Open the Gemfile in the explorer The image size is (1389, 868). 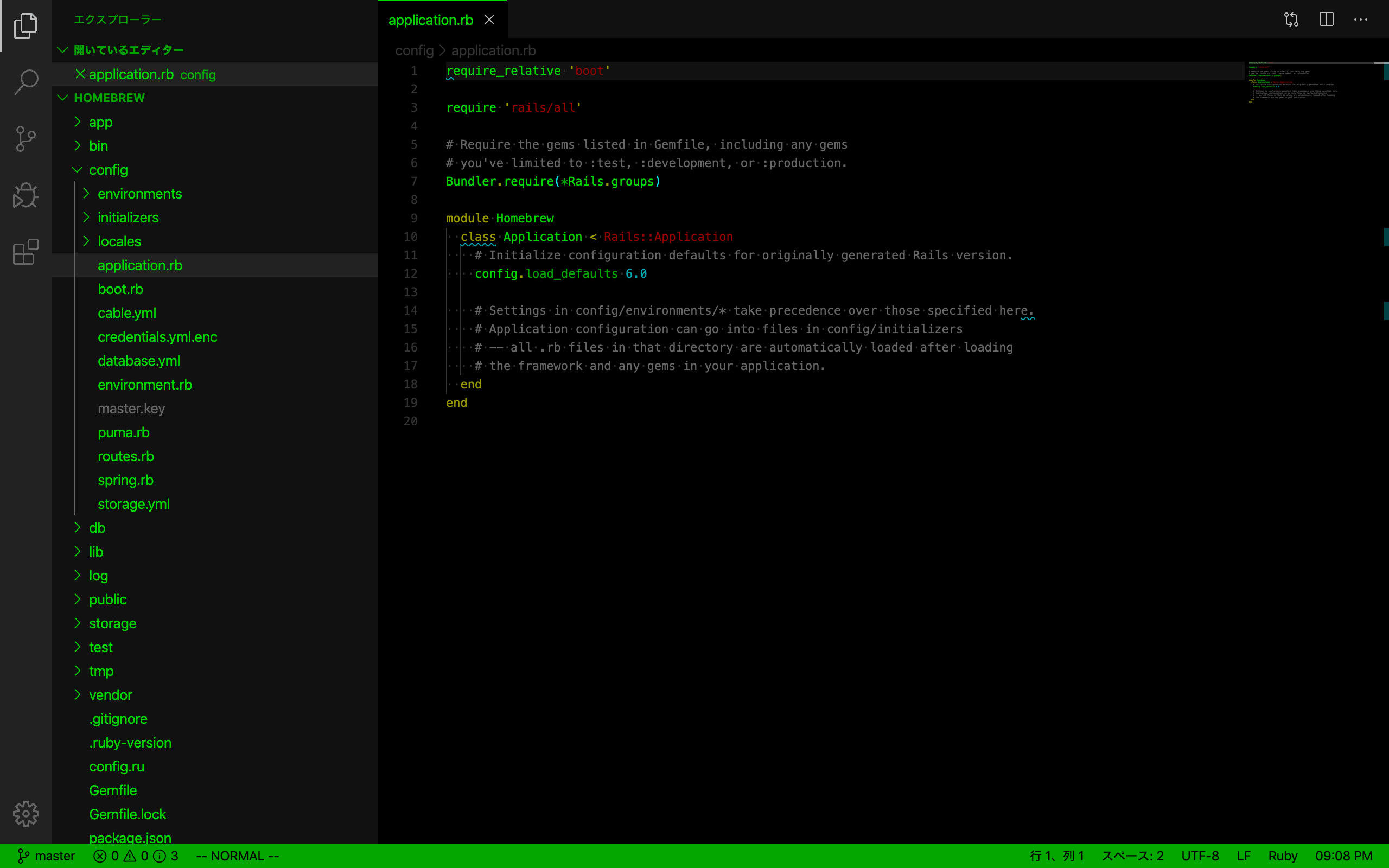coord(113,790)
